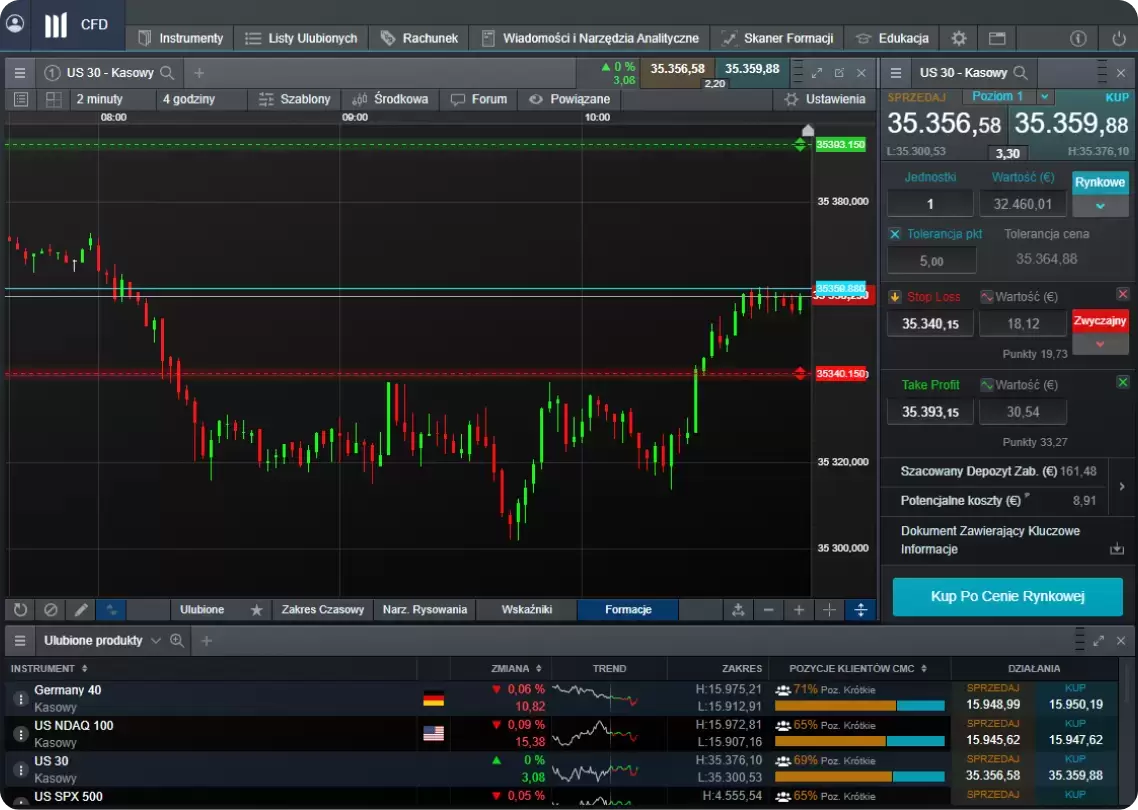Screen dimensions: 1138x810
Task: Search instrument in chart panel header
Action: click(167, 73)
